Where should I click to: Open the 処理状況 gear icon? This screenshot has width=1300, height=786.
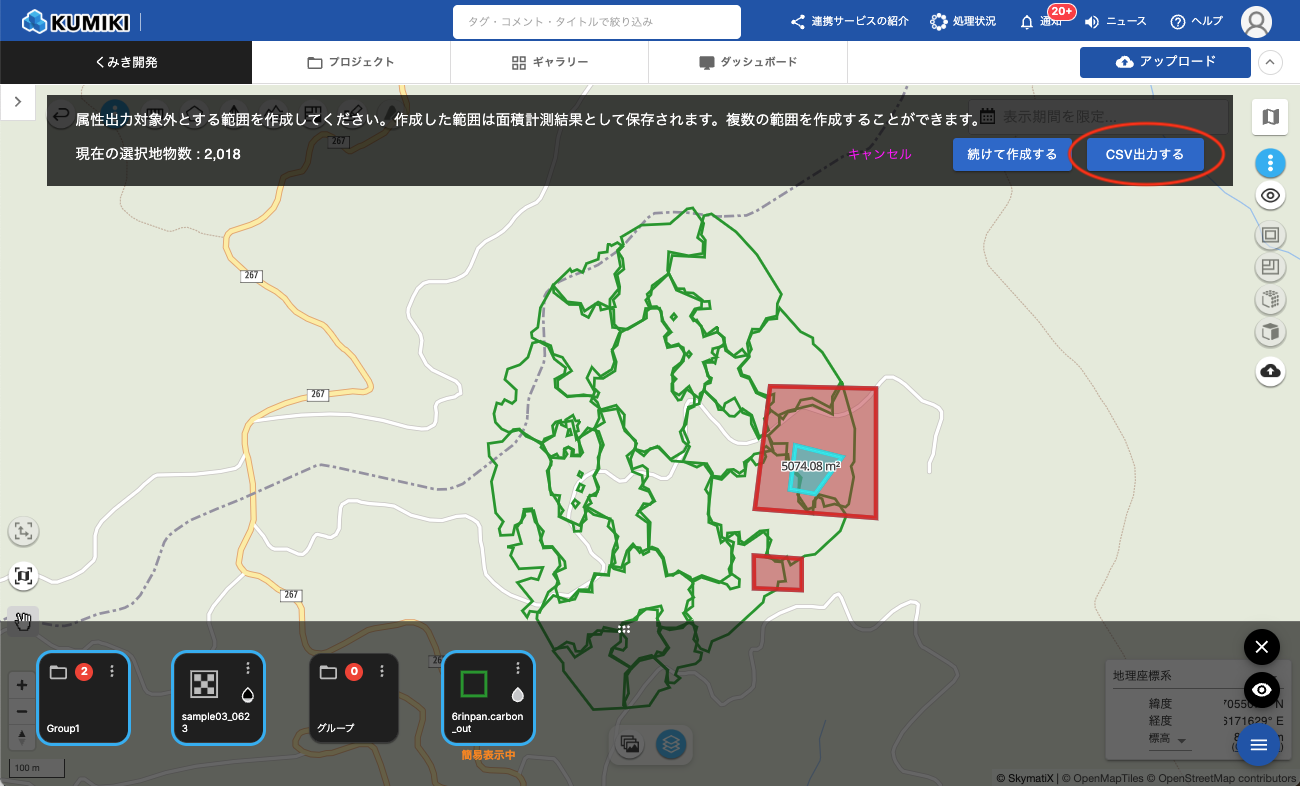938,22
